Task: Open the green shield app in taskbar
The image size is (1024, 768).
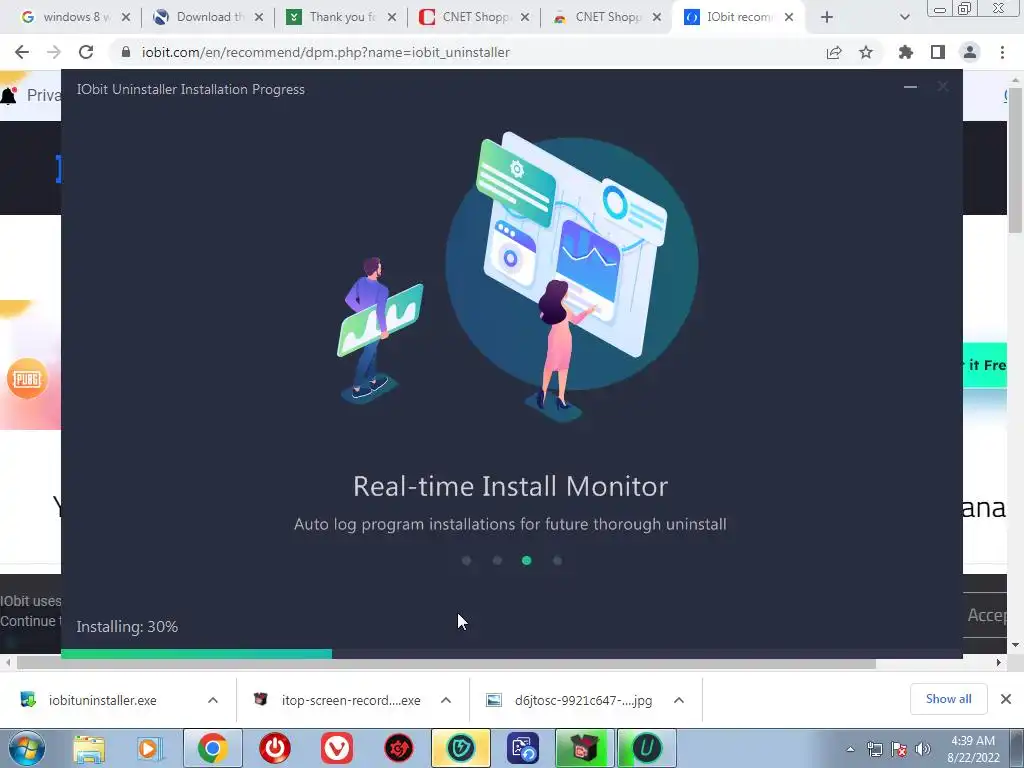Action: coord(460,748)
